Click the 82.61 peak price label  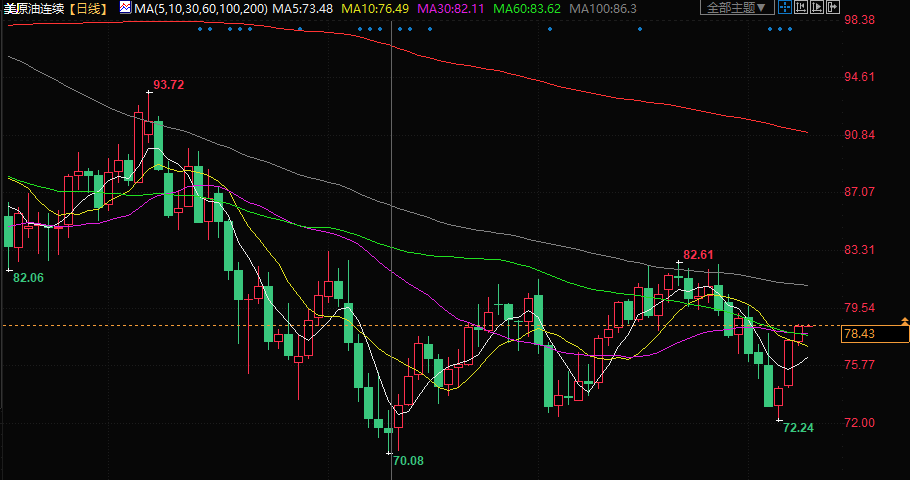tap(698, 255)
